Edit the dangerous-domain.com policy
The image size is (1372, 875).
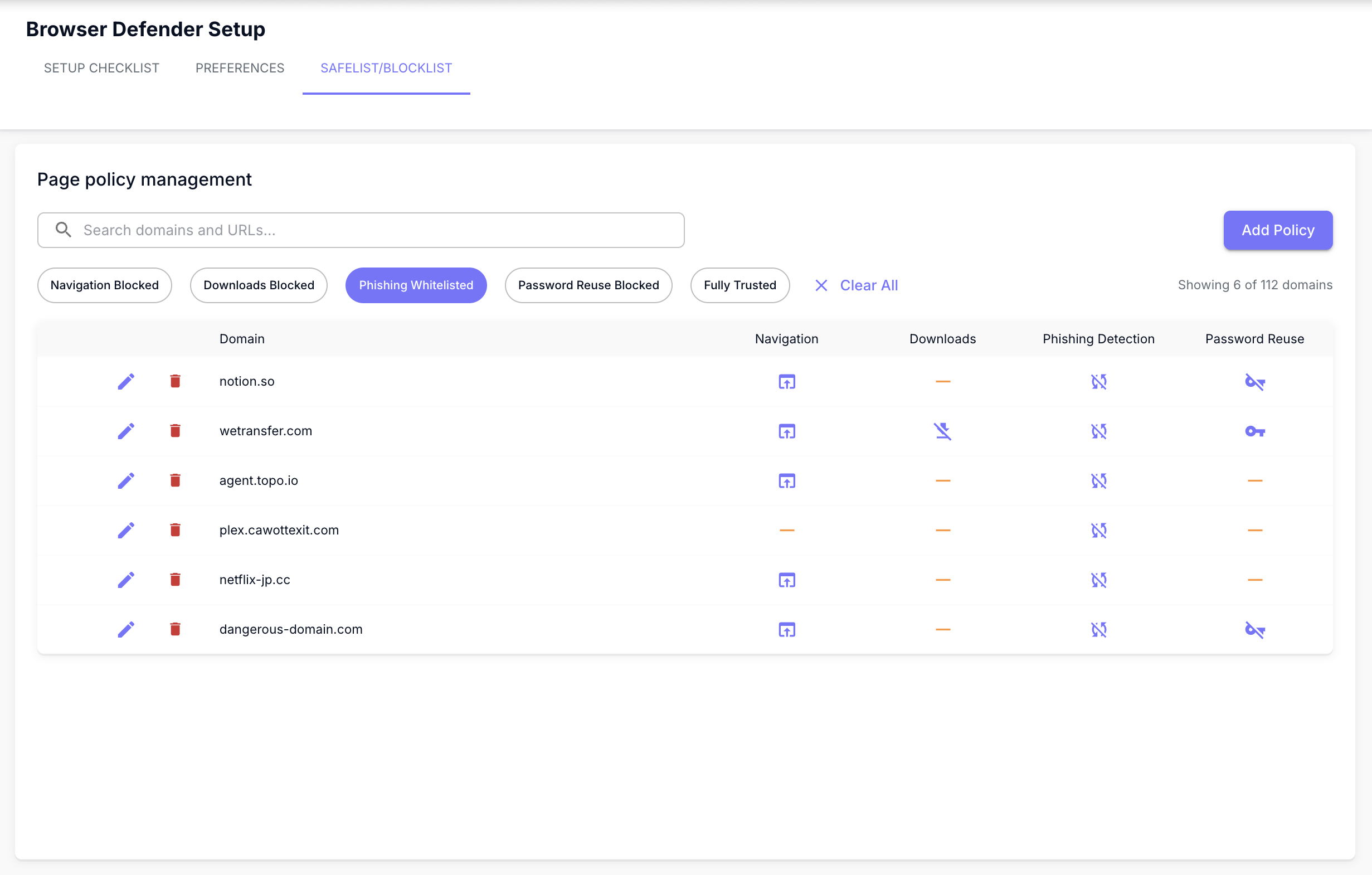(126, 629)
